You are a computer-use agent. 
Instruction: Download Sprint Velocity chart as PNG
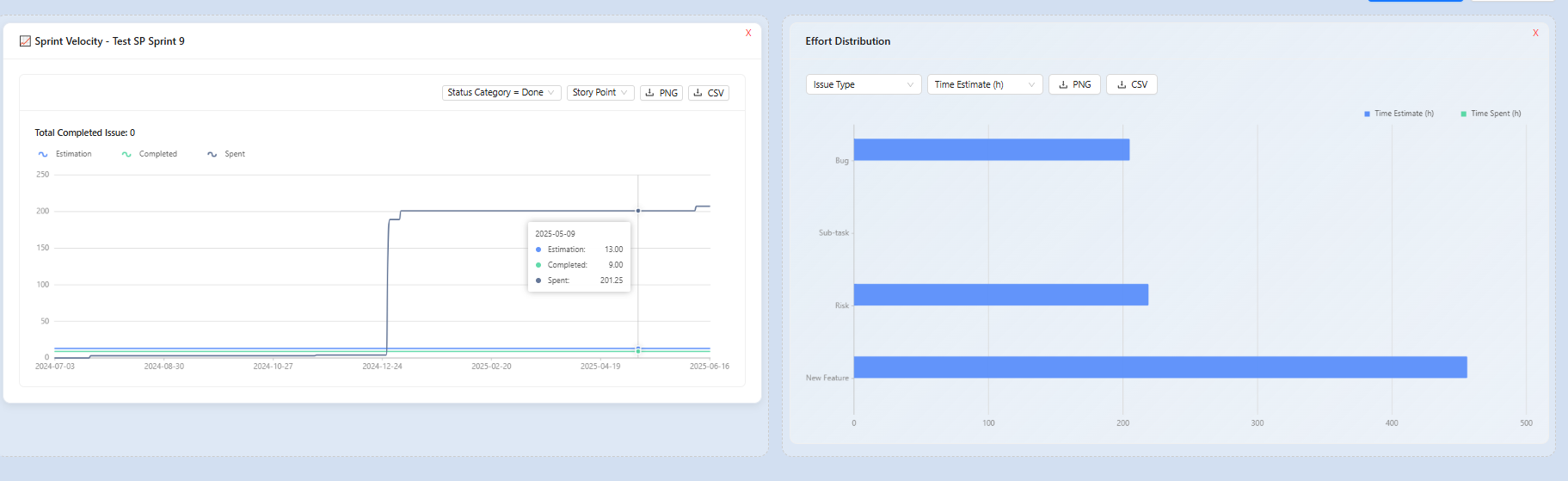point(661,93)
